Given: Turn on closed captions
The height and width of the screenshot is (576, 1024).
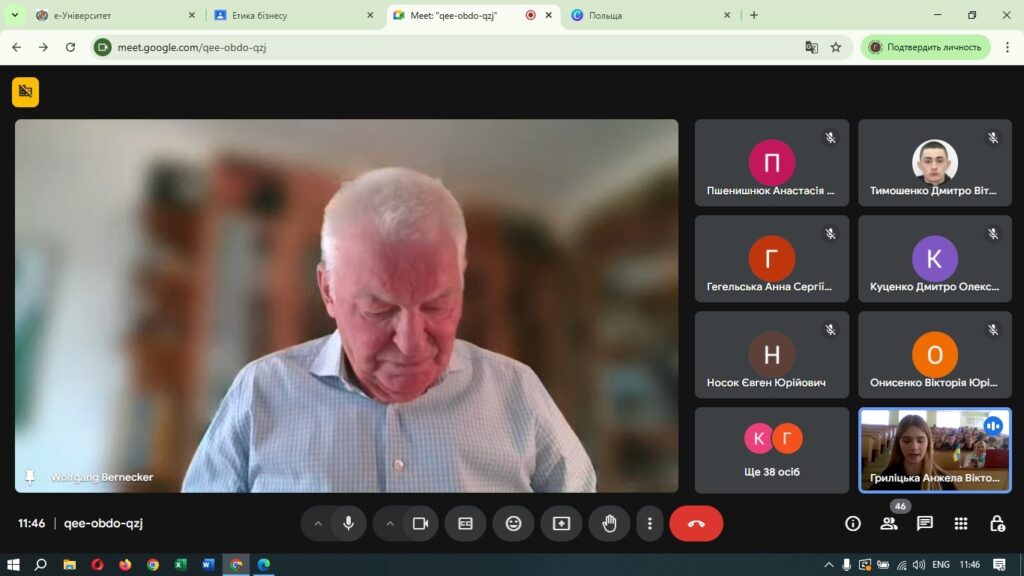Looking at the screenshot, I should 465,523.
